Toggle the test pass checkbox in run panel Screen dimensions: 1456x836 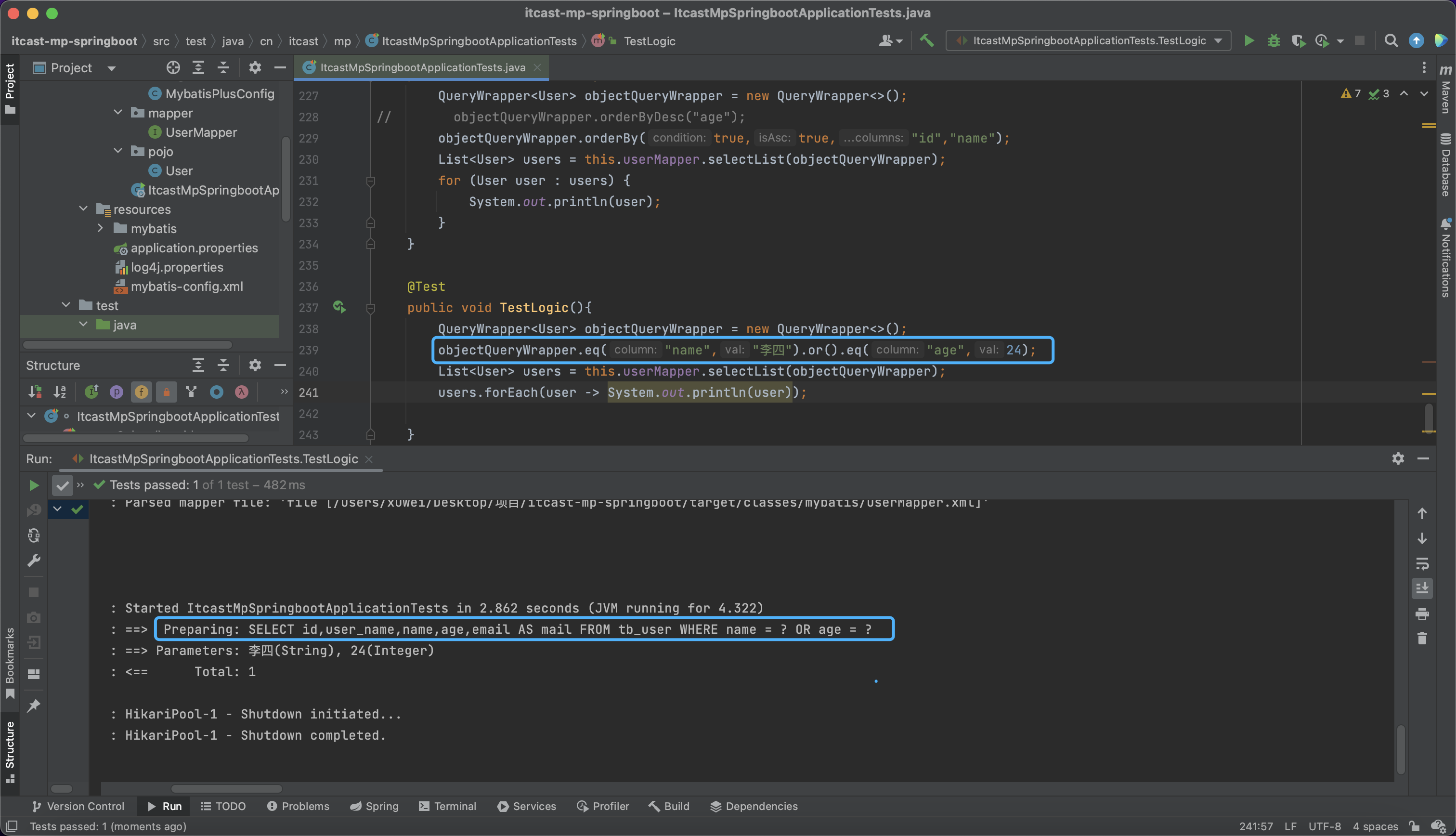coord(62,485)
